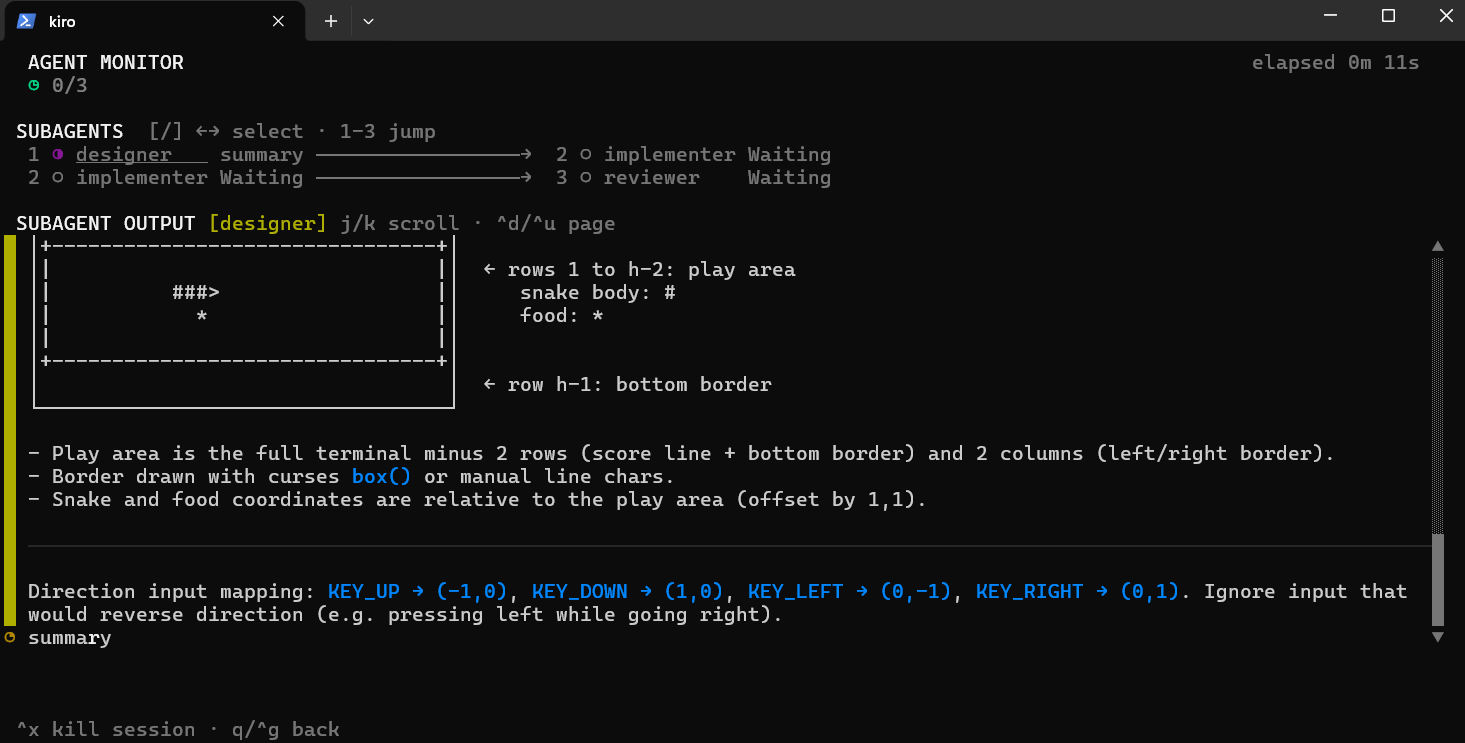Click the yellow pending icon beside summary
The height and width of the screenshot is (743, 1465).
coord(10,636)
